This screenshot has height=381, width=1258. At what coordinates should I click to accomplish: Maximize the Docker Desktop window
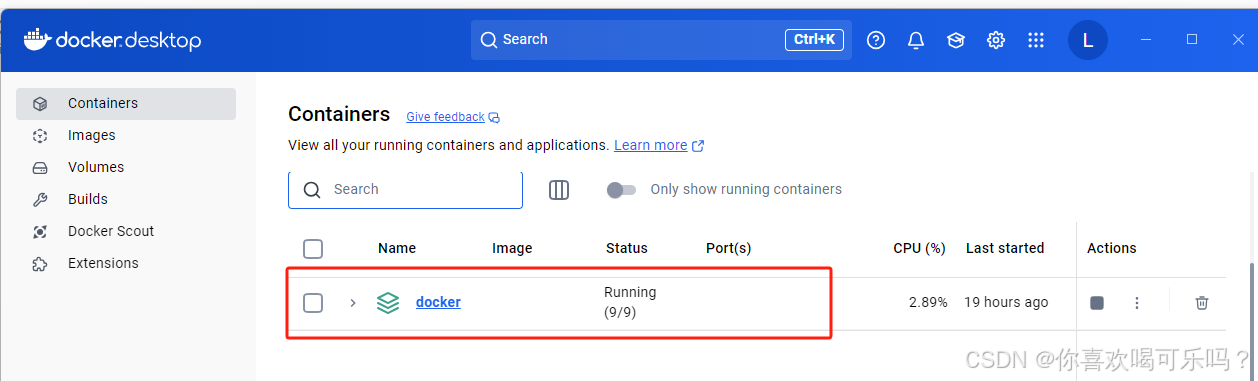tap(1192, 39)
